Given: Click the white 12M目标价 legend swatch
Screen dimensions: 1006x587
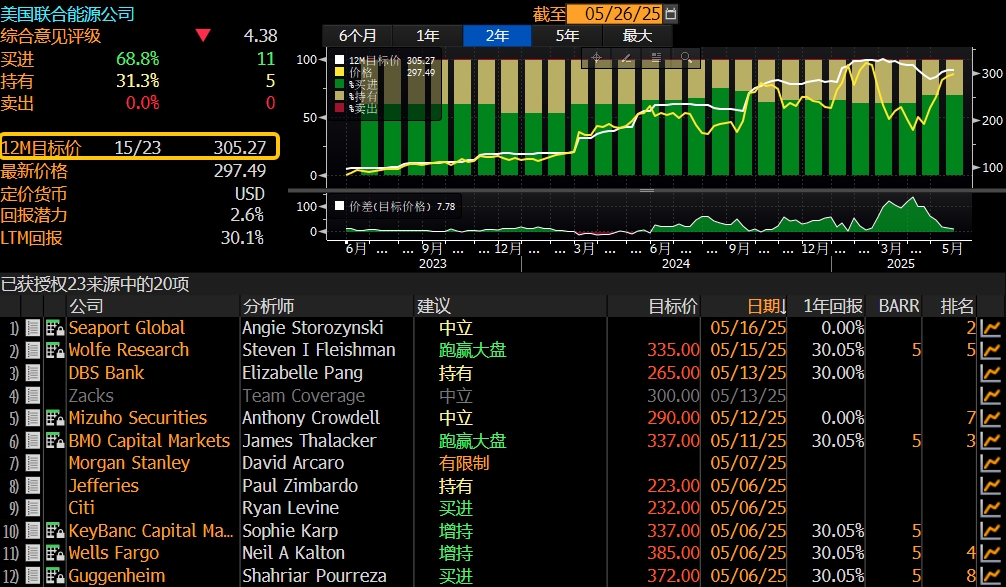Looking at the screenshot, I should 339,60.
